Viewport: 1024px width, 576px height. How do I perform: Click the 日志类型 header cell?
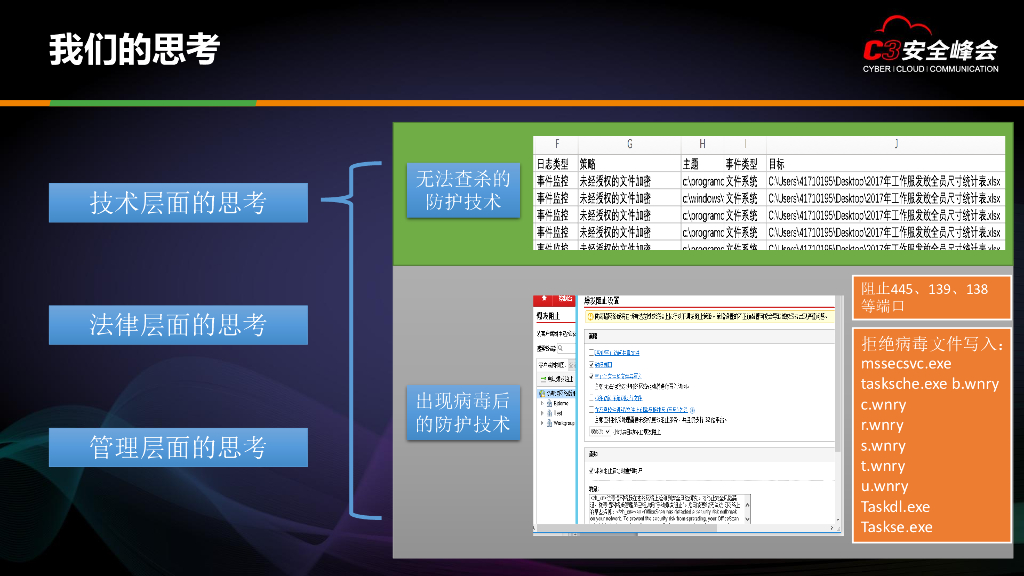coord(553,163)
